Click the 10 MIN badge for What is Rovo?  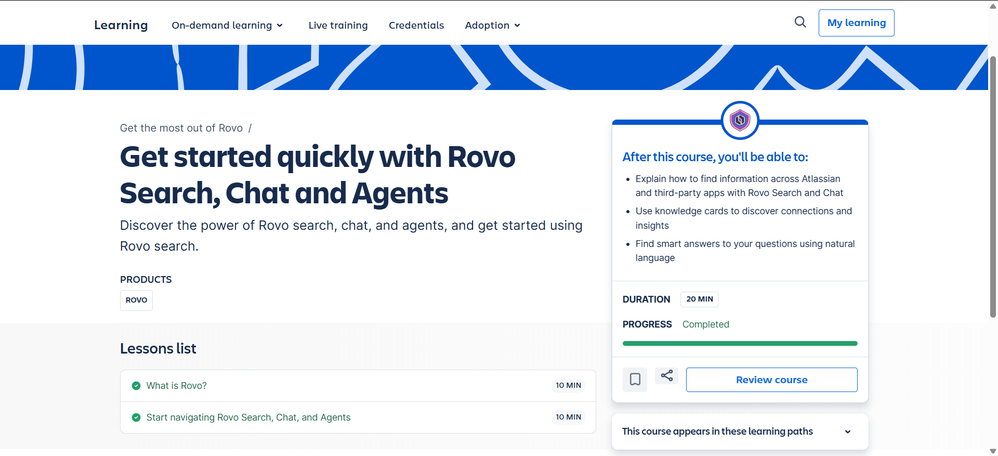[x=567, y=385]
